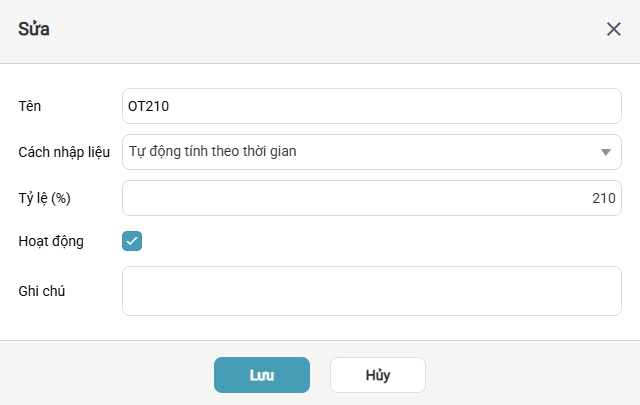Uncheck the Hoạt động checkbox
This screenshot has width=640, height=405.
pyautogui.click(x=132, y=241)
